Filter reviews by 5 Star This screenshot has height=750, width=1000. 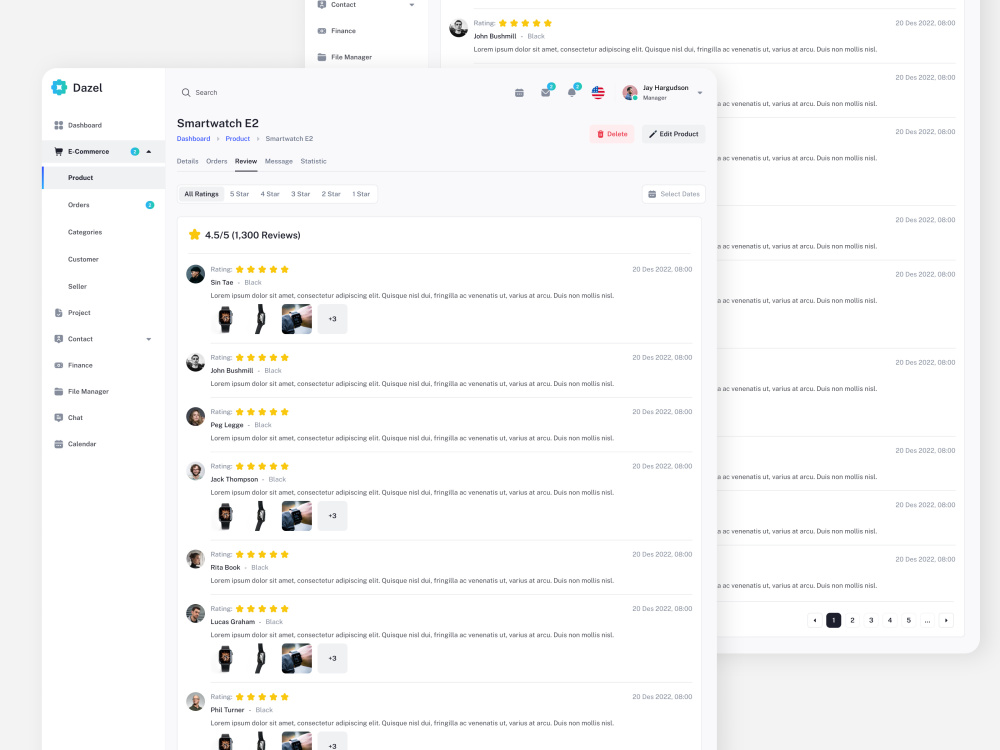point(239,194)
